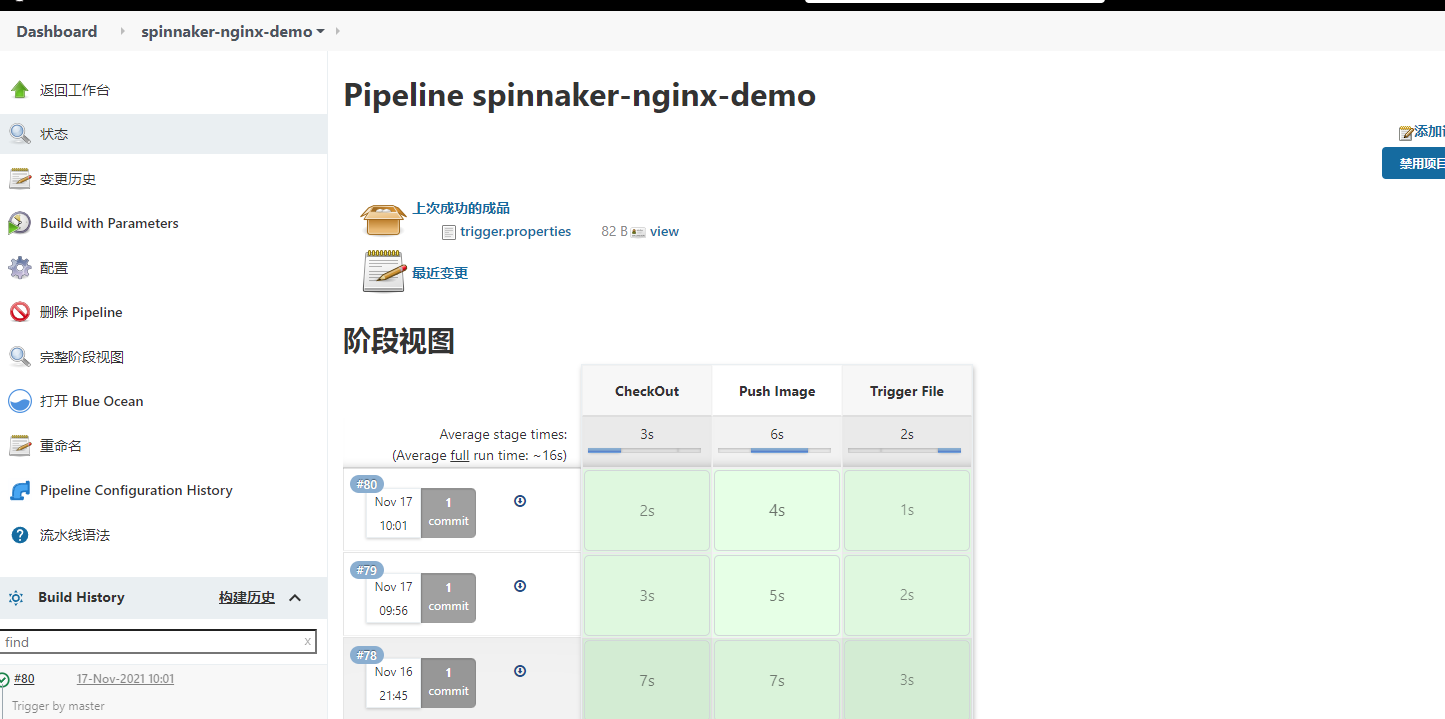Open 变更历史 from the sidebar
Screen dimensions: 1445x719
tap(68, 179)
